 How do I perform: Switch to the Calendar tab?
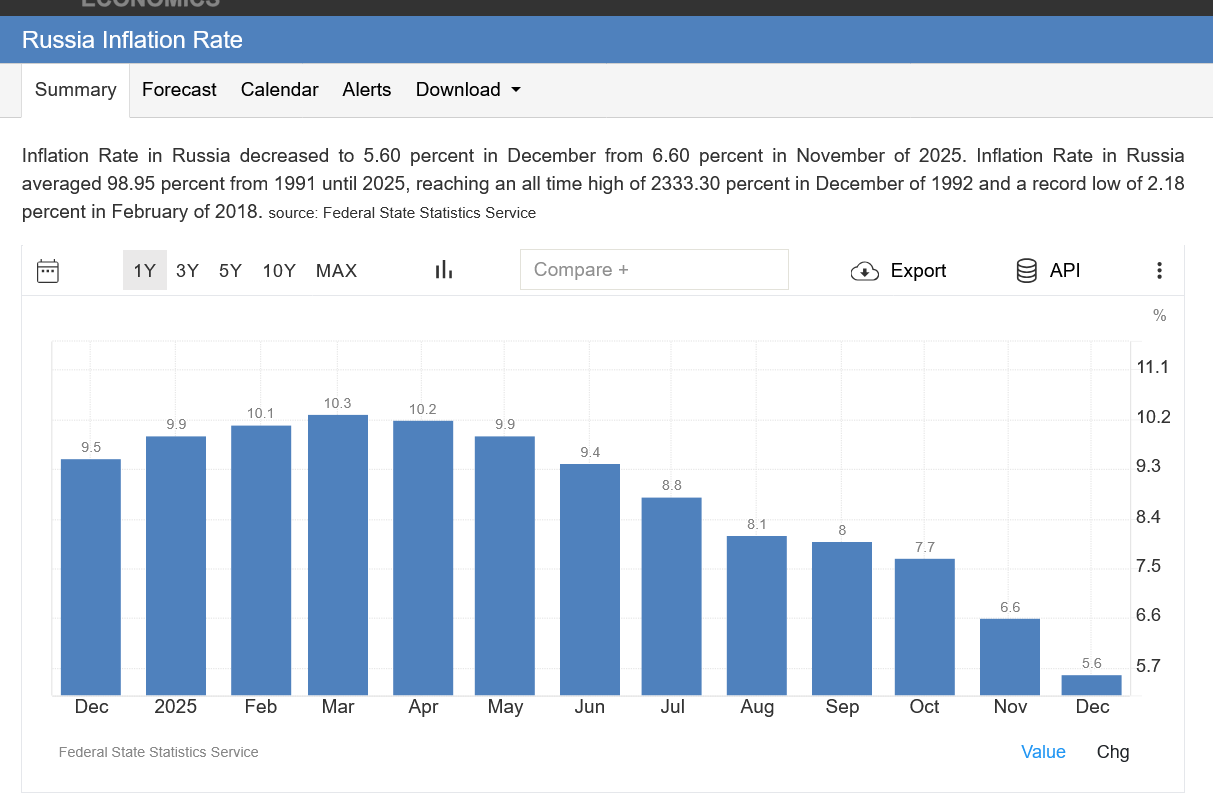tap(279, 90)
